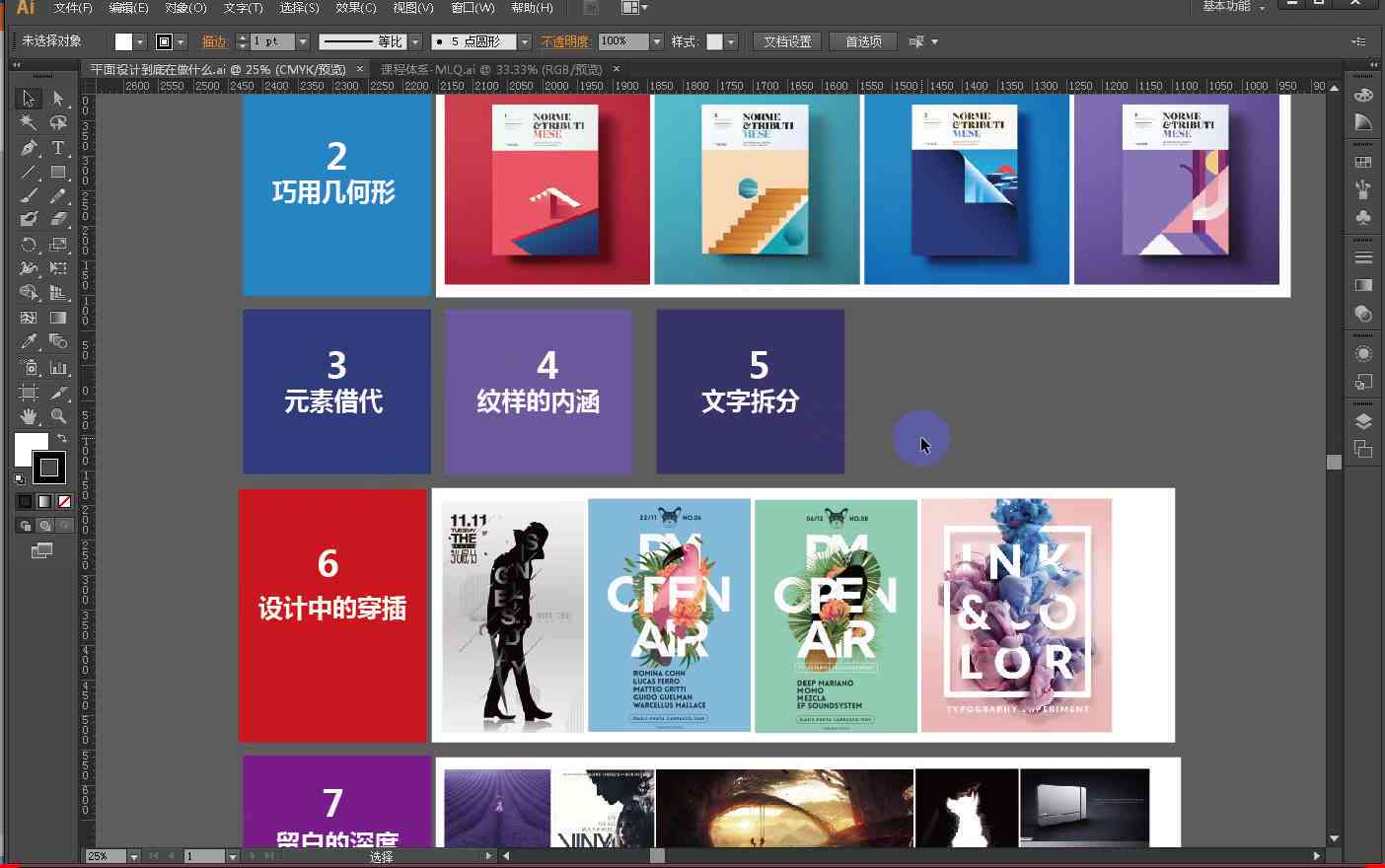1385x868 pixels.
Task: Click 不透明度 opacity panel link
Action: [564, 41]
